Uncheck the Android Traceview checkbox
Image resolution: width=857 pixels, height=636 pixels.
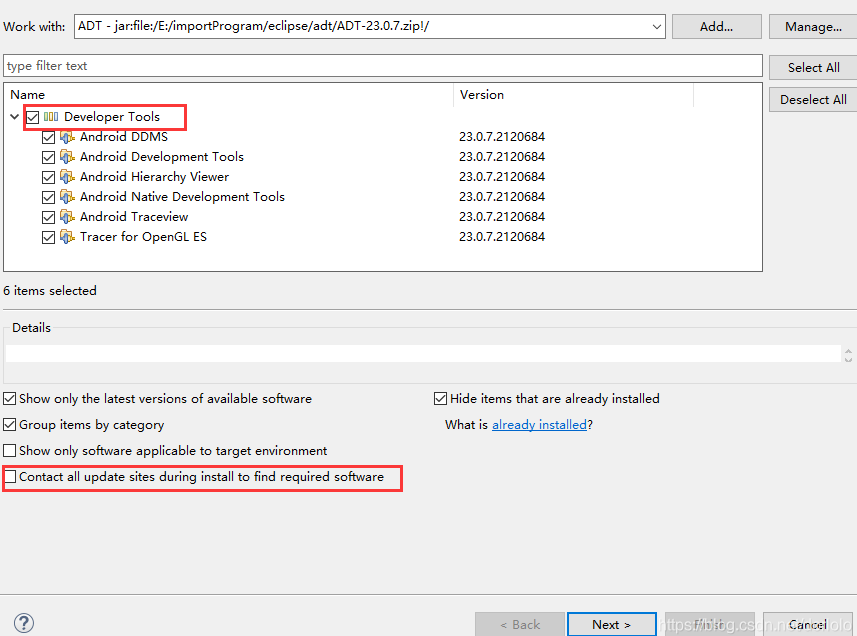click(48, 217)
